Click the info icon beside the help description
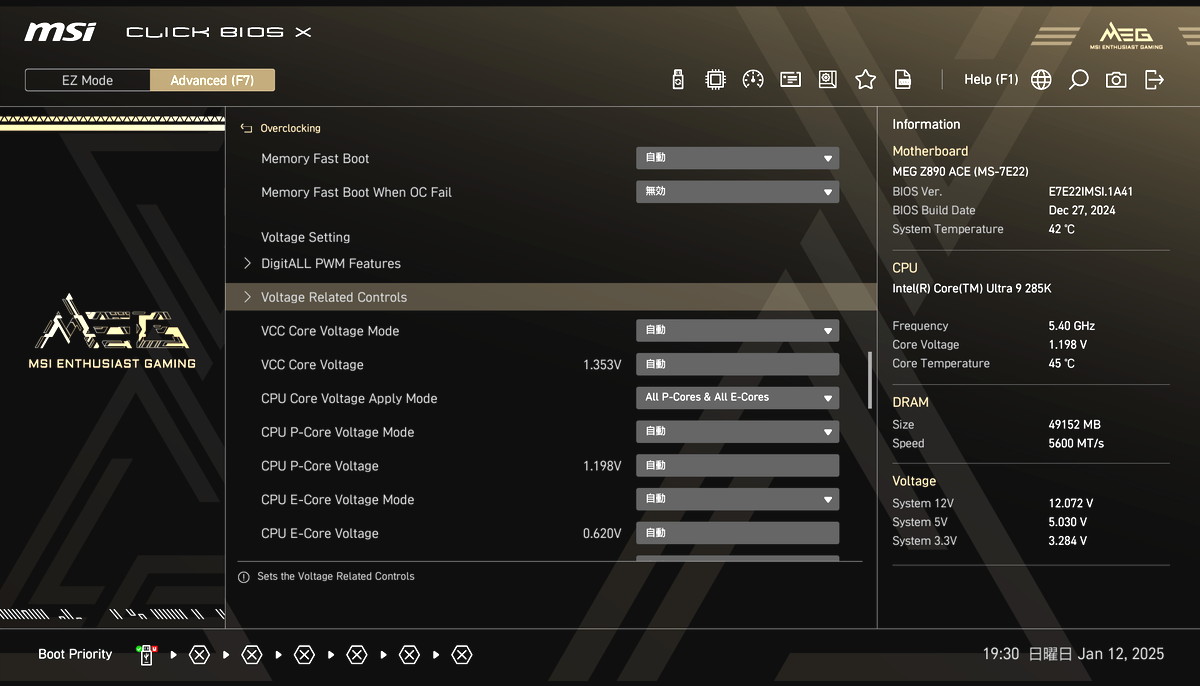1200x686 pixels. pos(243,577)
